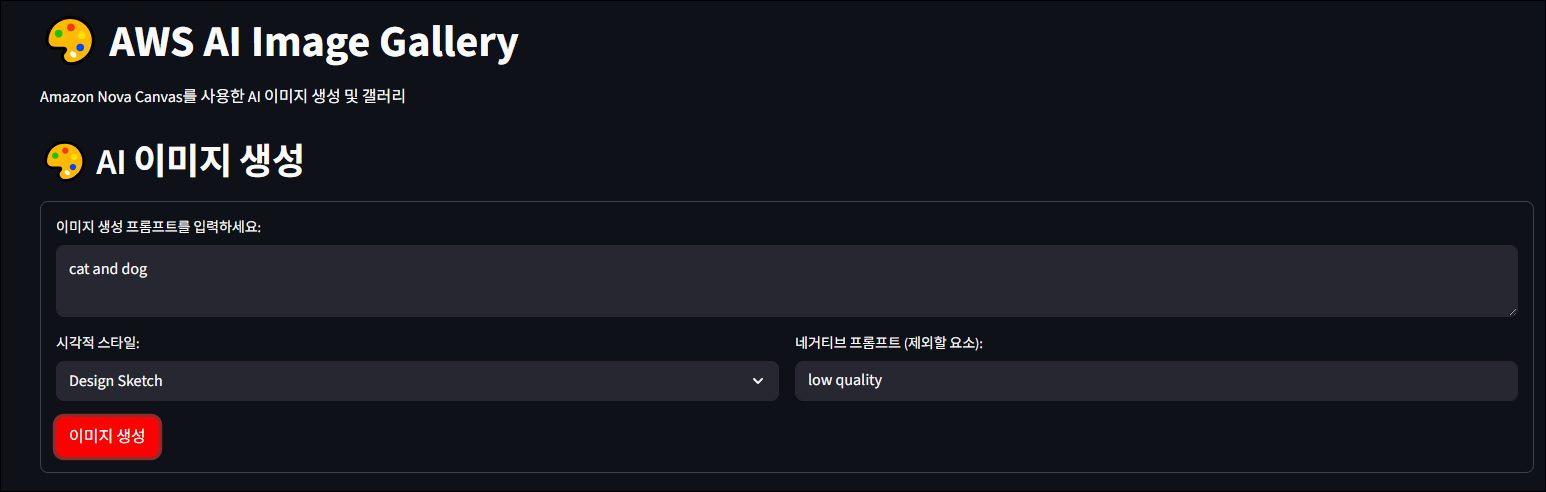Click the AWS AI Image Gallery title text
This screenshot has width=1546, height=492.
point(313,43)
